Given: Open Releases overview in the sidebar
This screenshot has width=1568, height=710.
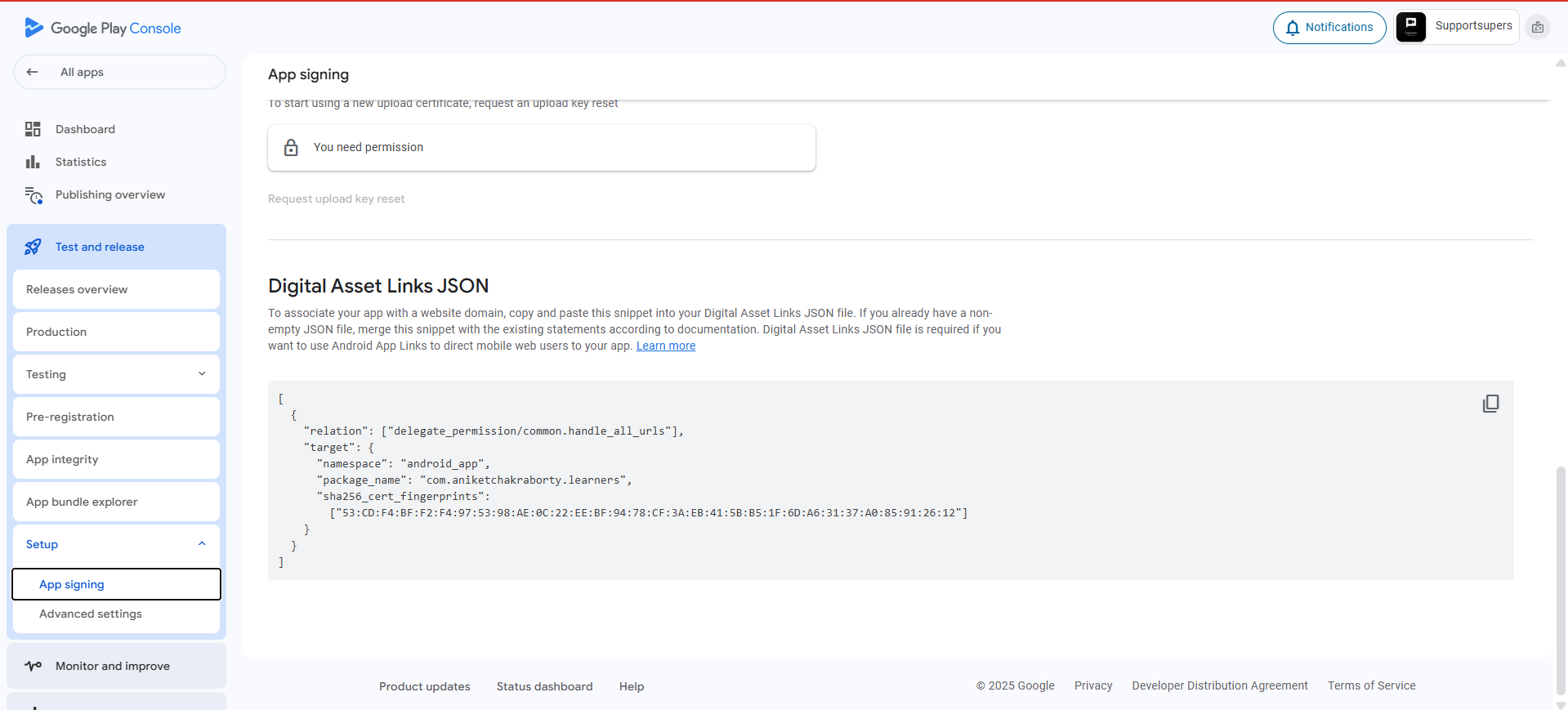Looking at the screenshot, I should pyautogui.click(x=116, y=289).
